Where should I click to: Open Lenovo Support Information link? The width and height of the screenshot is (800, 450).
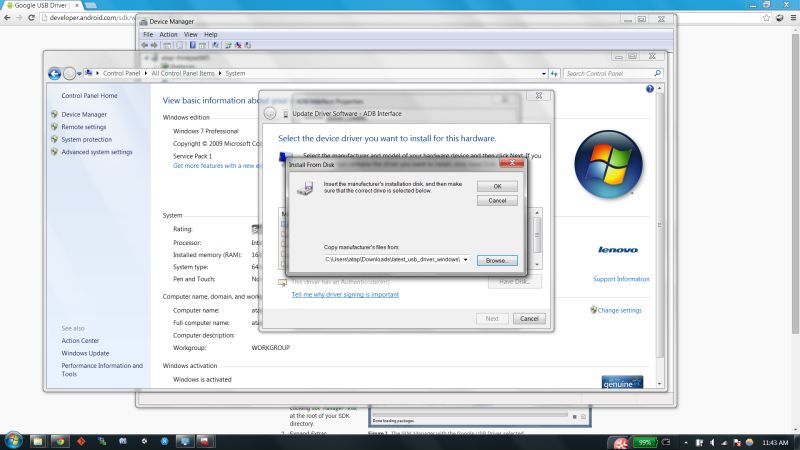621,279
